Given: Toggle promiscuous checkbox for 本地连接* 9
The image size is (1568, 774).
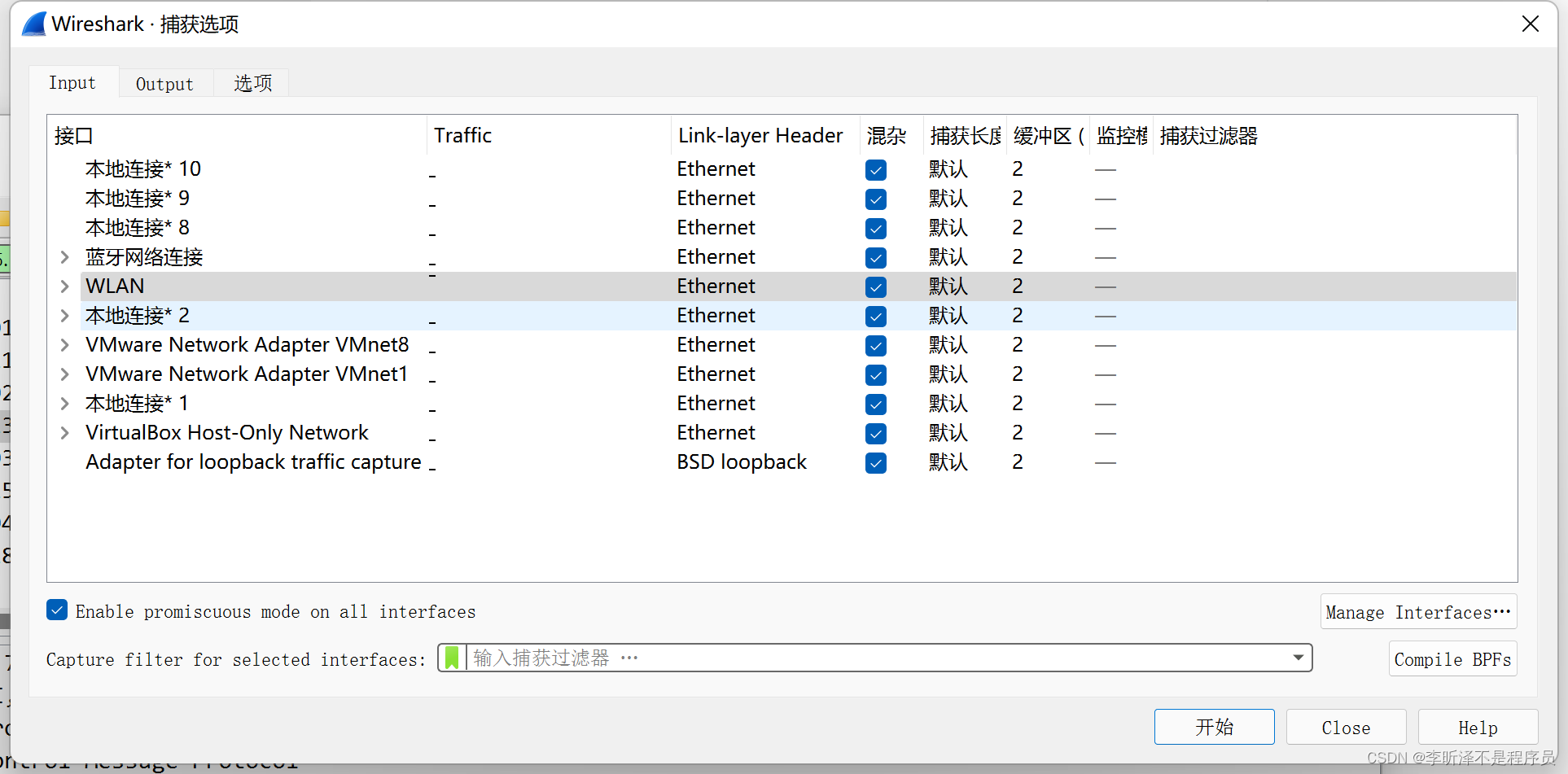Looking at the screenshot, I should click(876, 199).
